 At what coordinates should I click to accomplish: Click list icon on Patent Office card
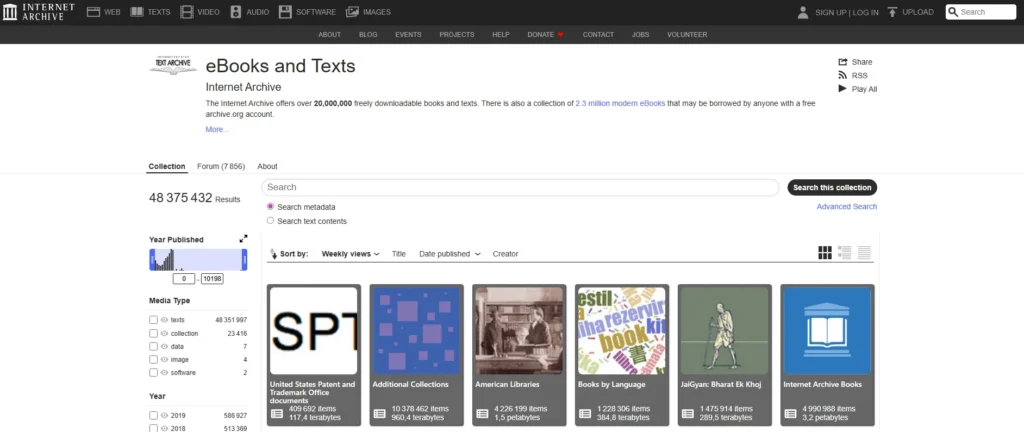point(277,413)
